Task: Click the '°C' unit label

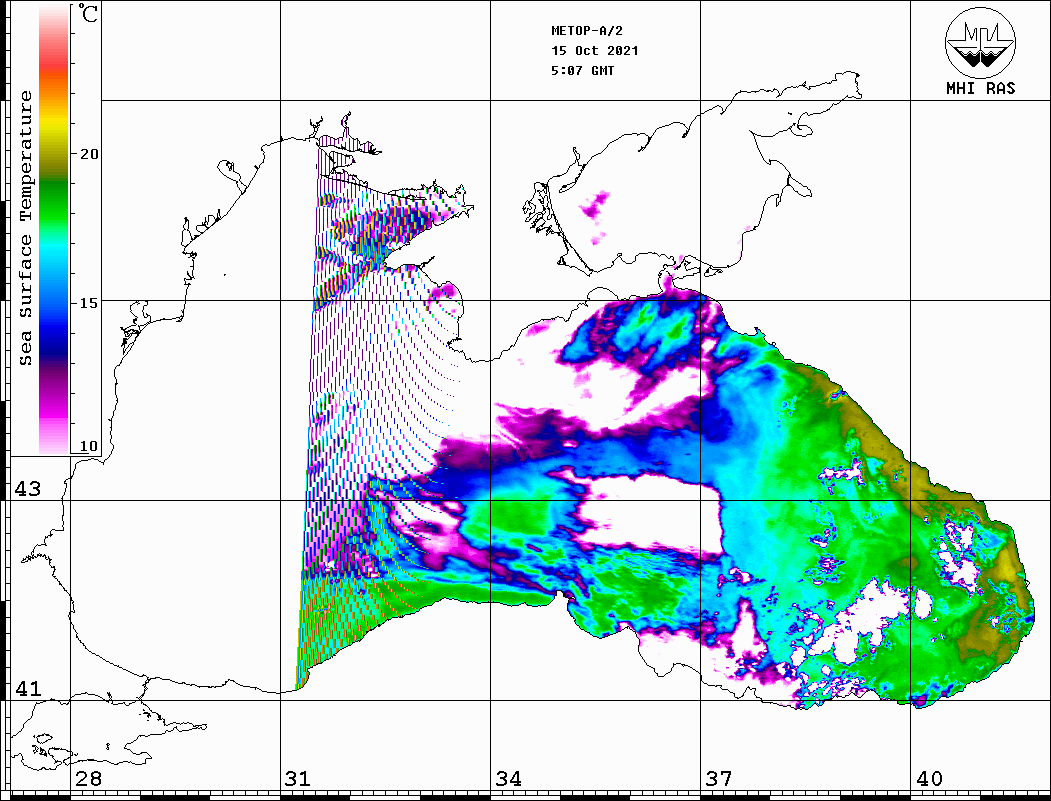Action: [88, 13]
